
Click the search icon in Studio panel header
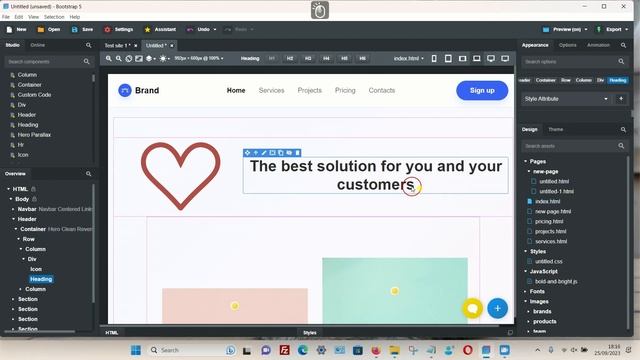point(89,45)
